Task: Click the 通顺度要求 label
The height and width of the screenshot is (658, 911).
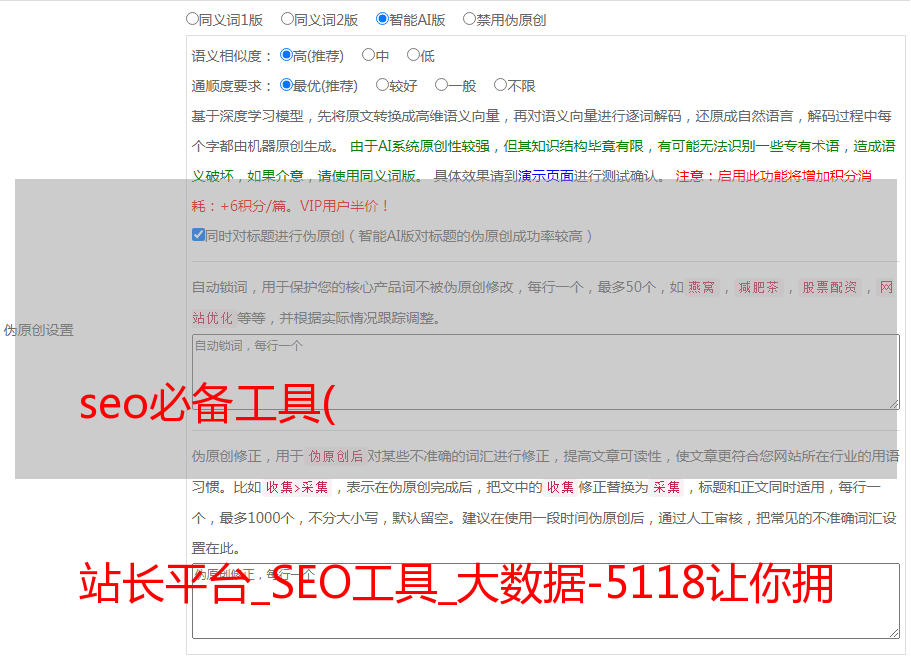Action: 232,86
